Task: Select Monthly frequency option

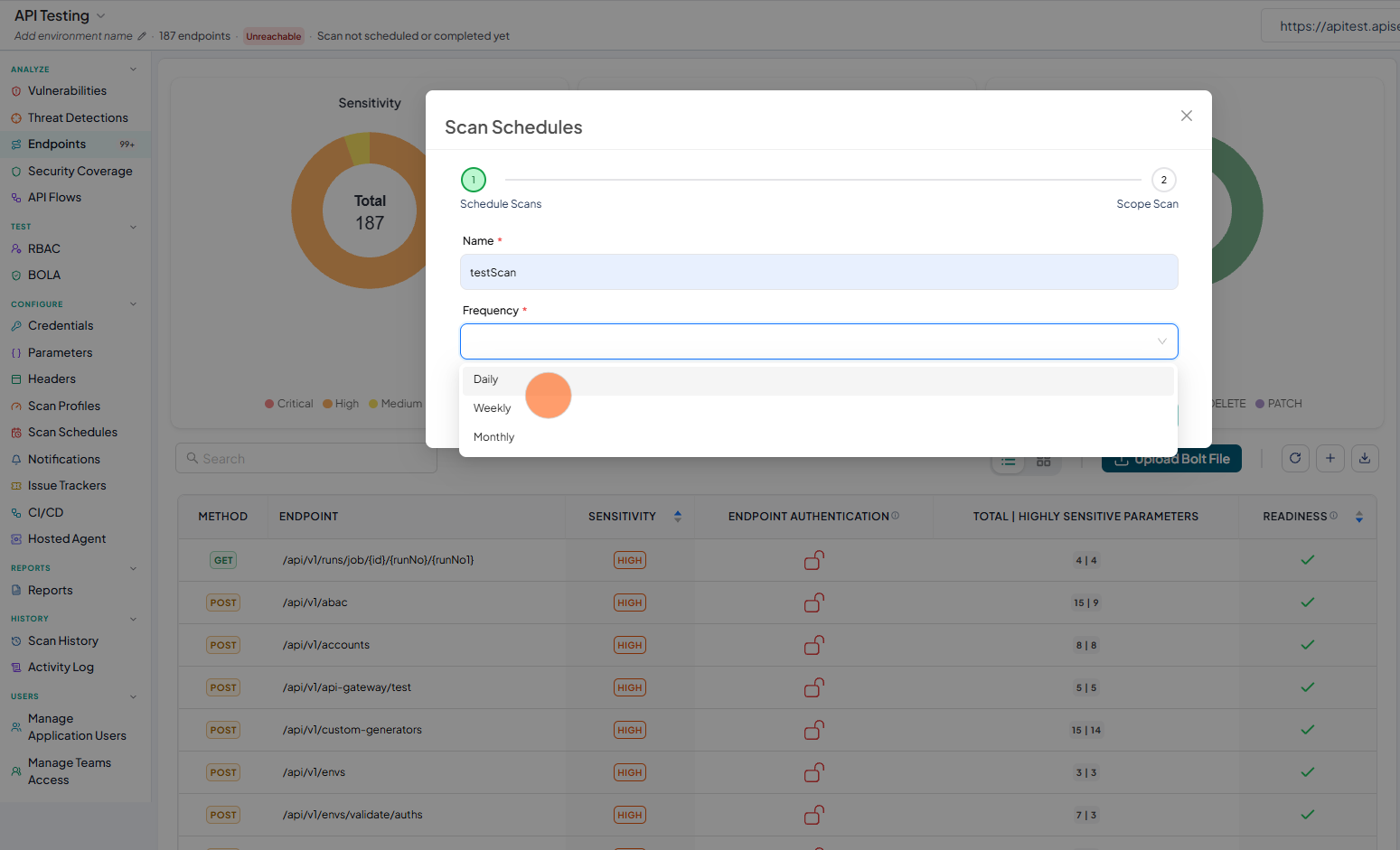Action: click(x=818, y=437)
